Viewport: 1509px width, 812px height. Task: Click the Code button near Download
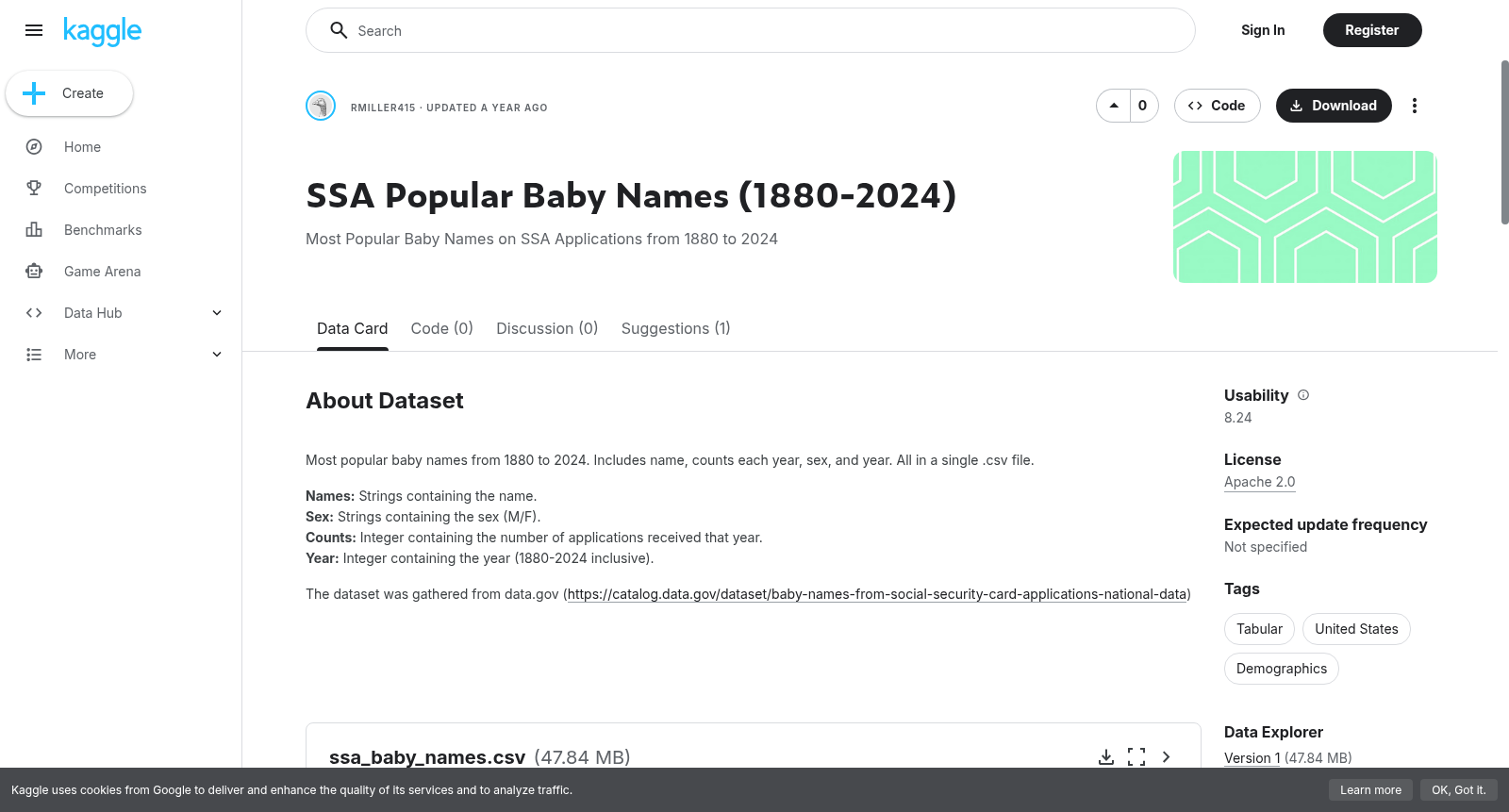[1217, 106]
